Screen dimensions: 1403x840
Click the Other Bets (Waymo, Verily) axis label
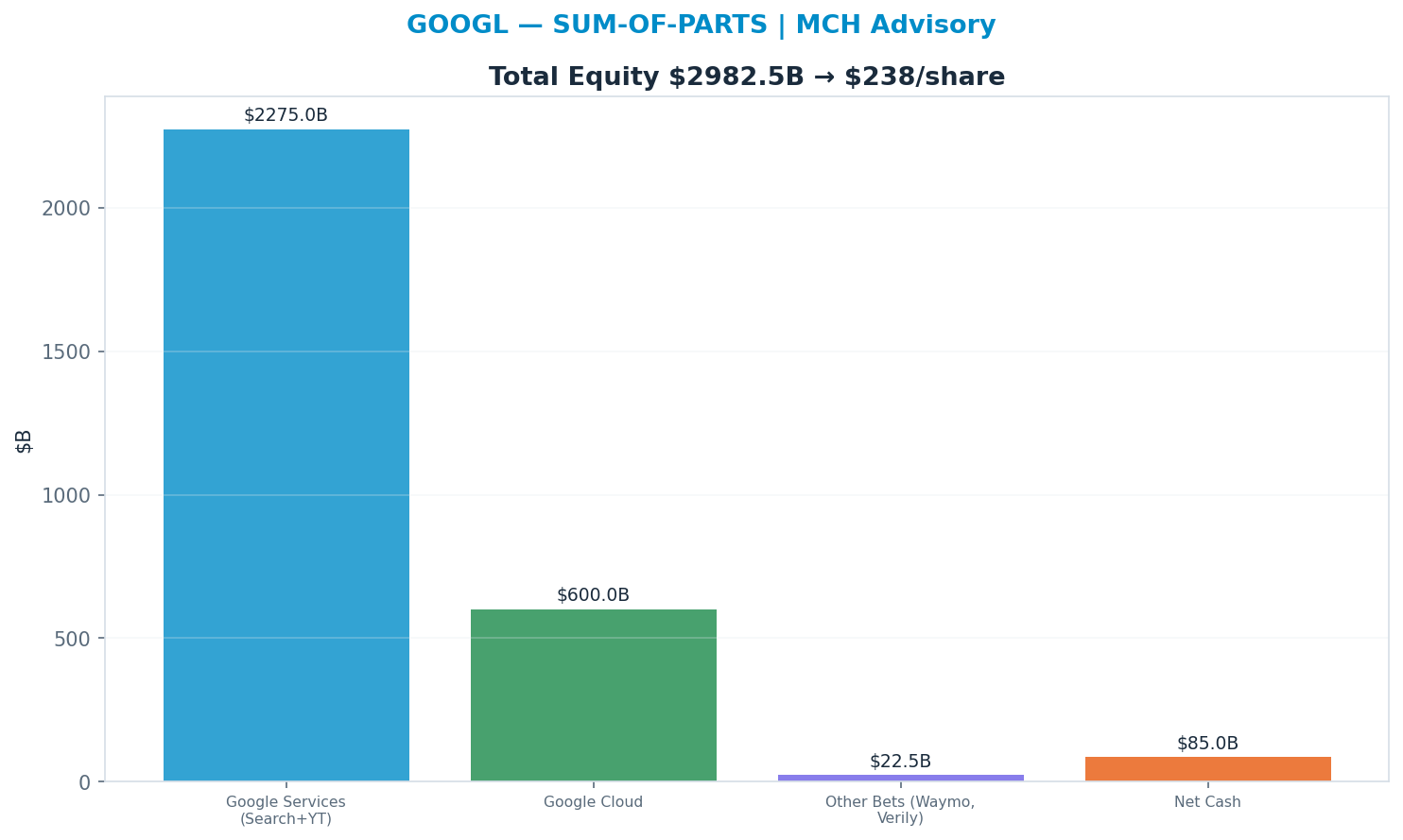tap(900, 811)
